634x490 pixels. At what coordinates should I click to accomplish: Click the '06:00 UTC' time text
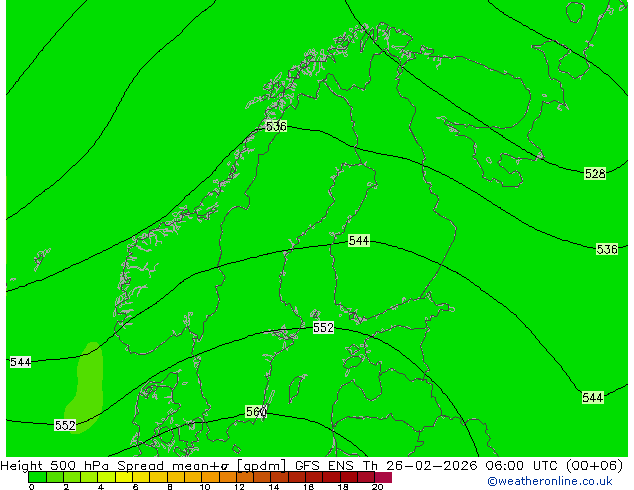tap(521, 466)
